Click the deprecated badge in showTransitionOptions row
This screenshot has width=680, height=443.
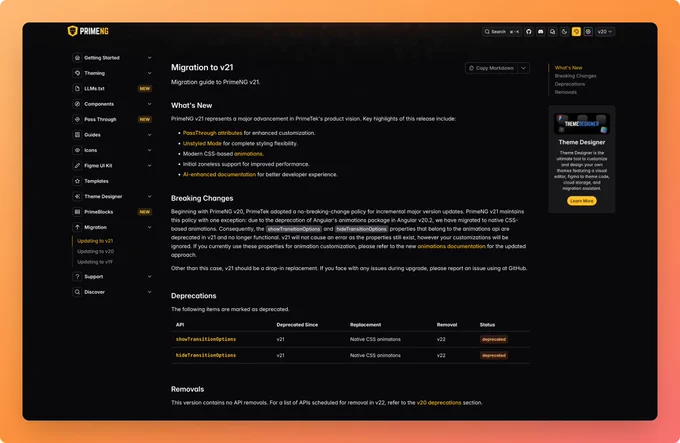click(494, 339)
